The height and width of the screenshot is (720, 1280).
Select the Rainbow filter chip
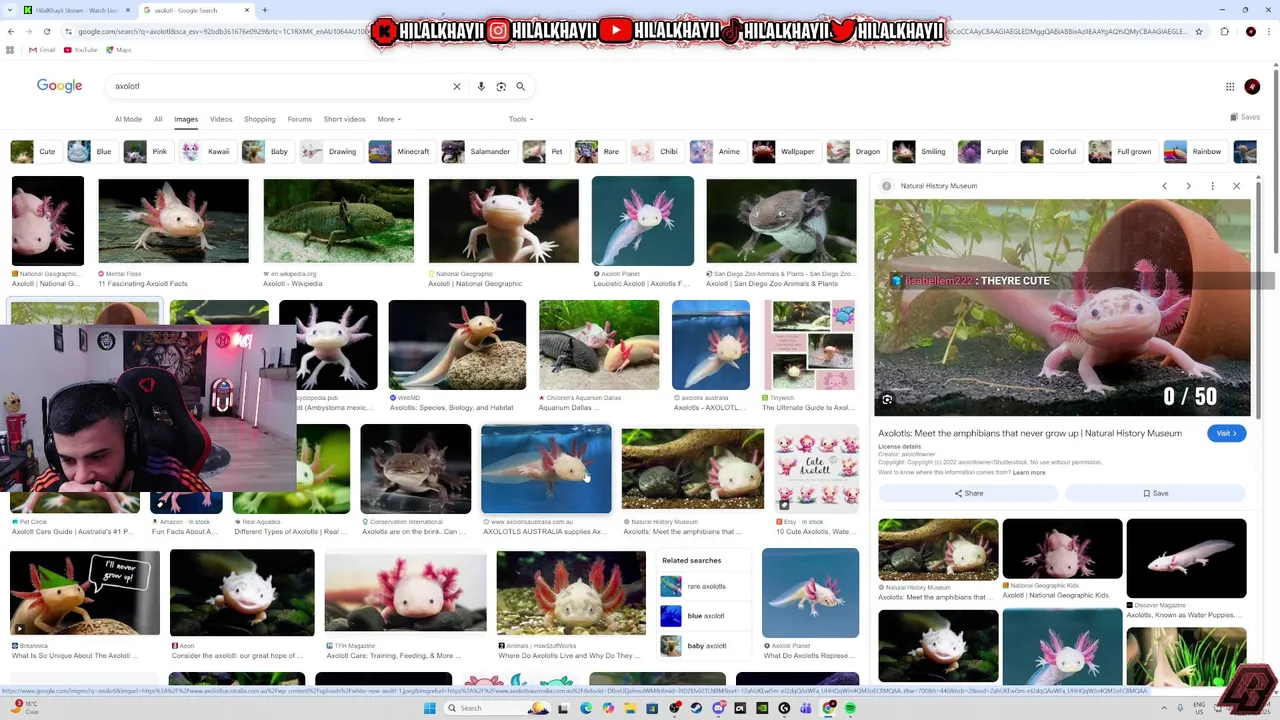[x=1194, y=152]
